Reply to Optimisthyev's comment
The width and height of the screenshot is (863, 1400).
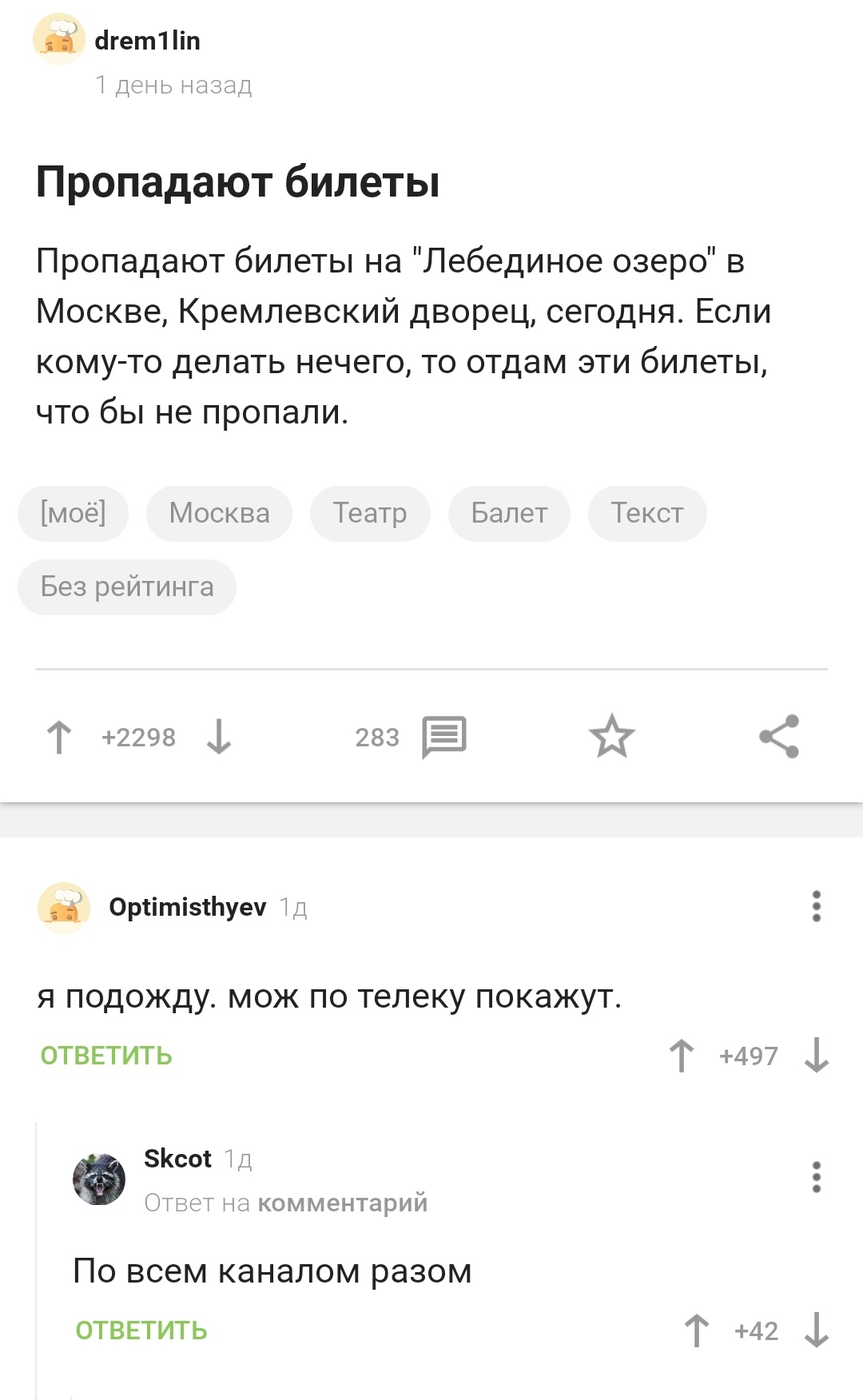[106, 1056]
